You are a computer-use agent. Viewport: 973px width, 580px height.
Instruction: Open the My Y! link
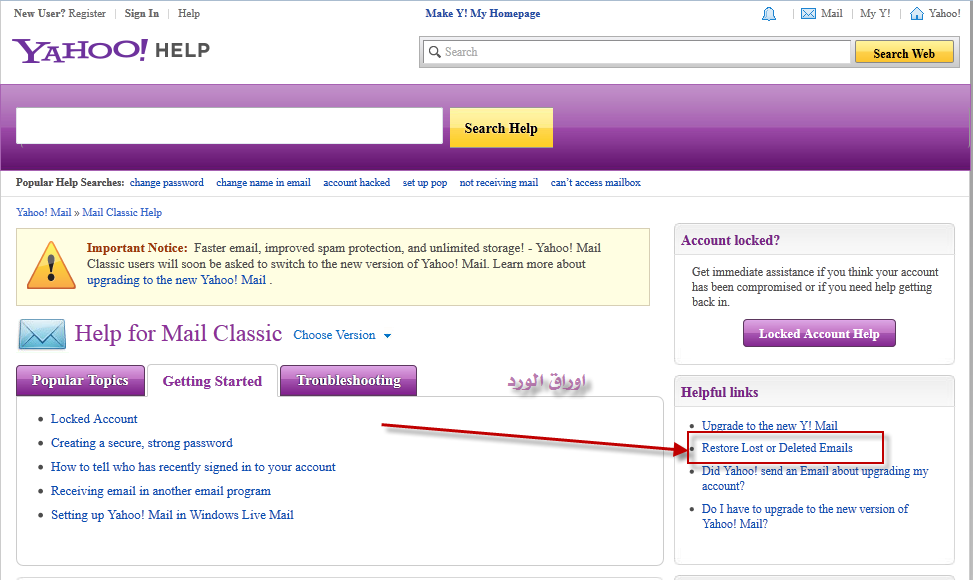pyautogui.click(x=875, y=13)
